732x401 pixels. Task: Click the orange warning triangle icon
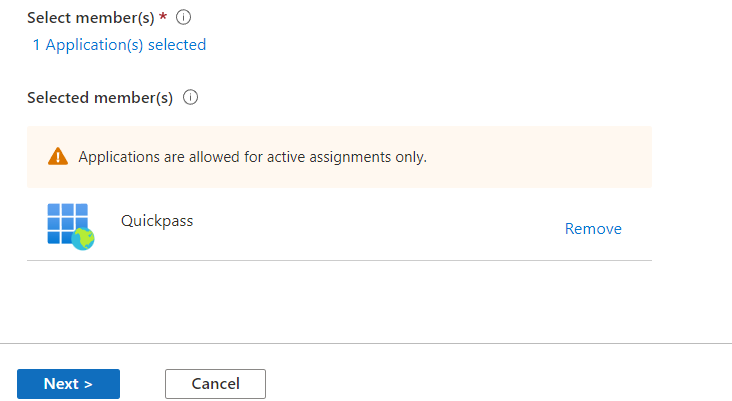(x=58, y=156)
